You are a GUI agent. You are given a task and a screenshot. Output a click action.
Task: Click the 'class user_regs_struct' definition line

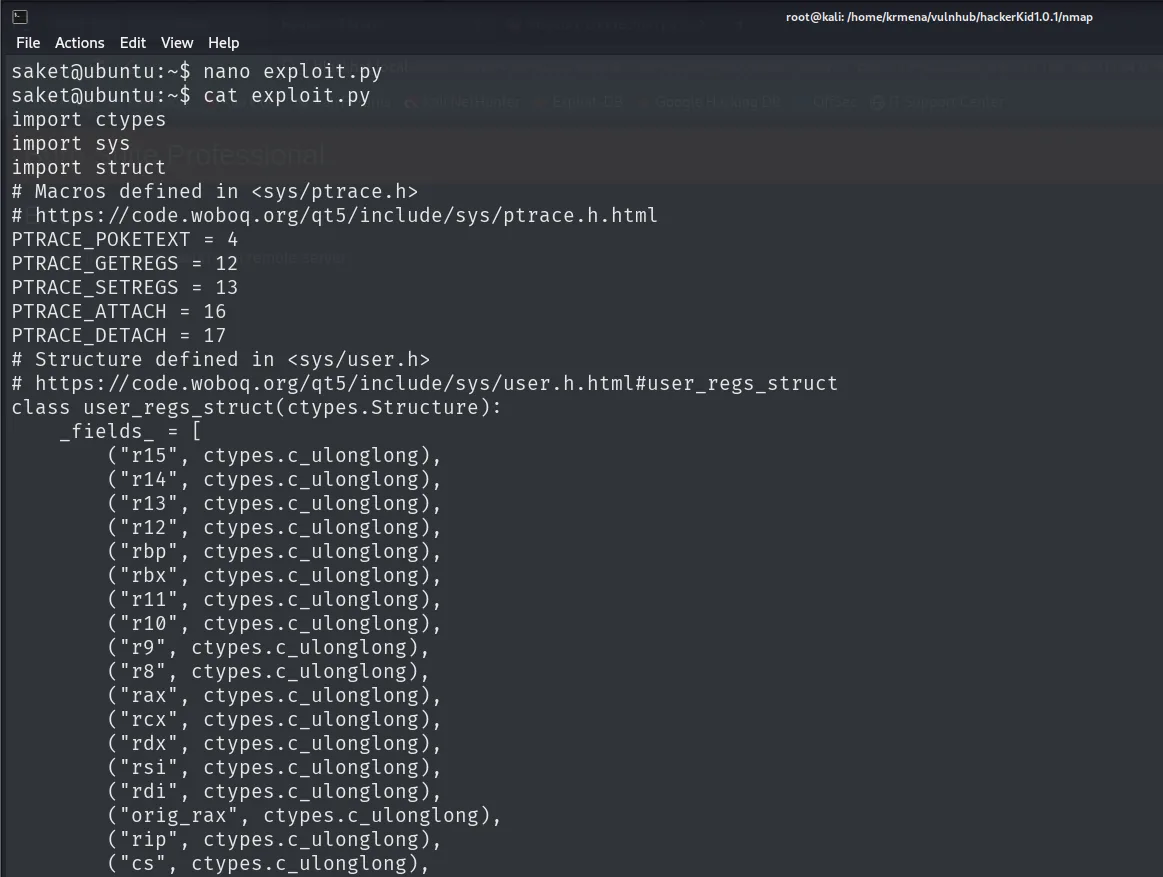[257, 407]
